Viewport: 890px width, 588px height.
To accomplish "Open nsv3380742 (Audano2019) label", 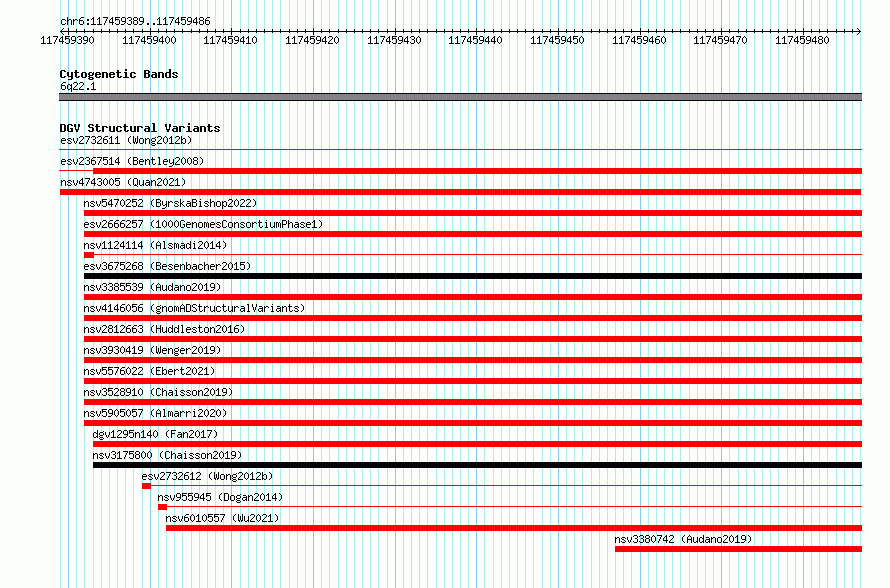I will click(683, 539).
